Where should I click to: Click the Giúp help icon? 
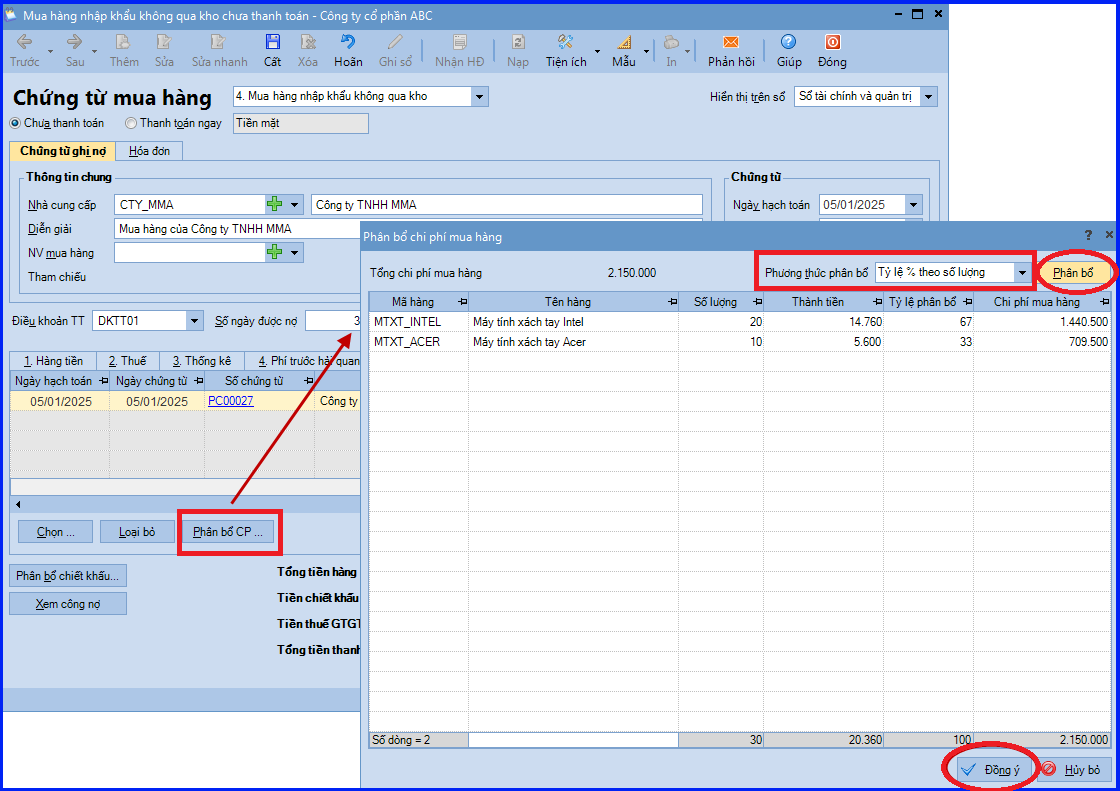(789, 41)
